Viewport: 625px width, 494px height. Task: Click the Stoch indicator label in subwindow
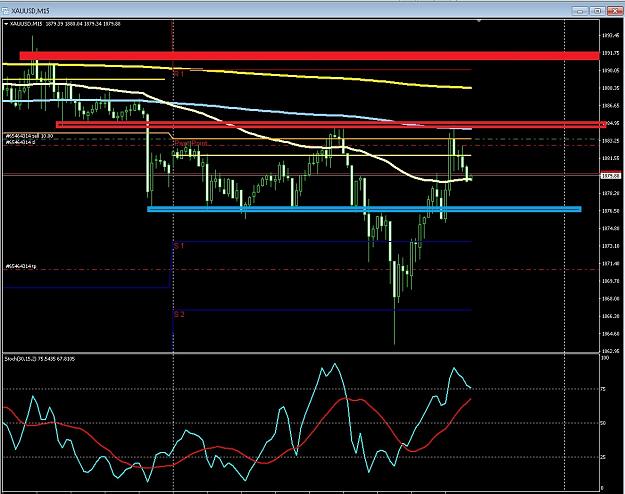[39, 359]
